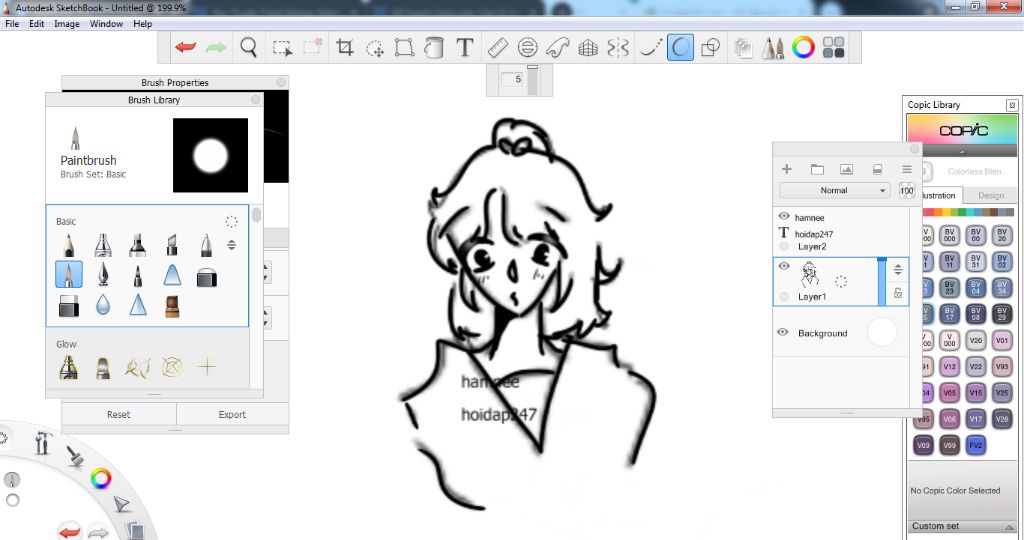Collapse the Copic banner arrow
This screenshot has height=540, width=1024.
point(962,151)
